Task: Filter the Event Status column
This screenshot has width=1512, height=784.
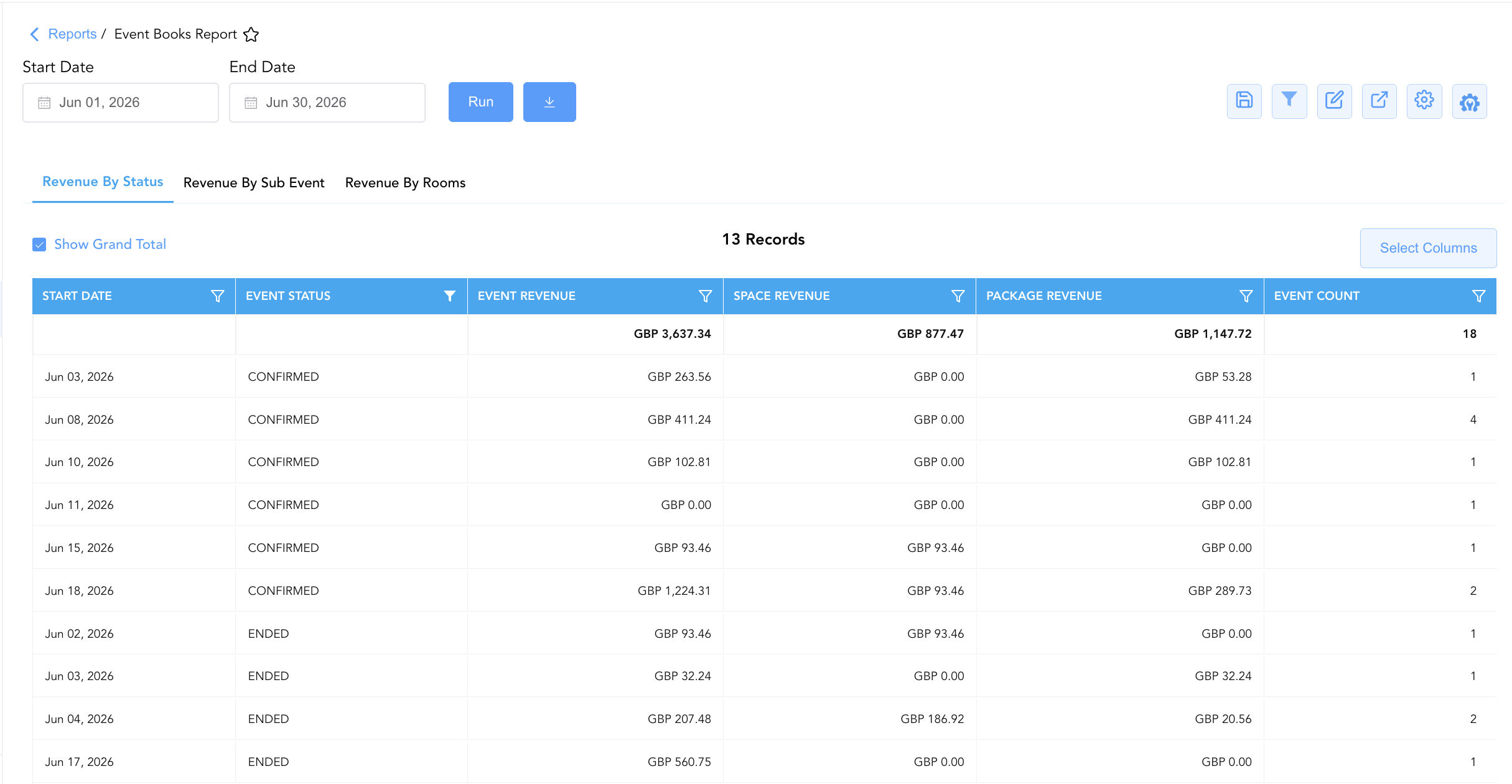Action: coord(449,296)
